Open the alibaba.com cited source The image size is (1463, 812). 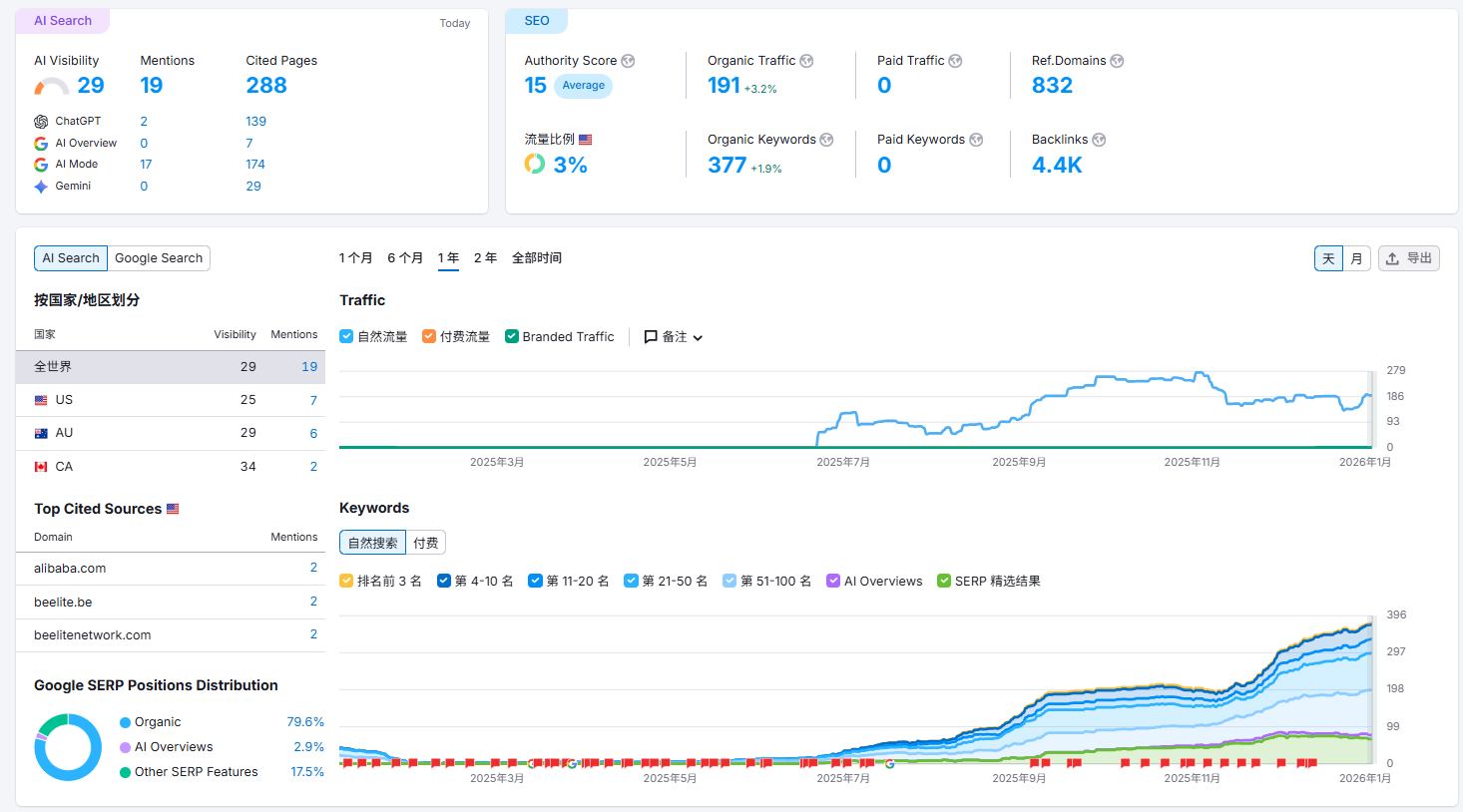(70, 569)
